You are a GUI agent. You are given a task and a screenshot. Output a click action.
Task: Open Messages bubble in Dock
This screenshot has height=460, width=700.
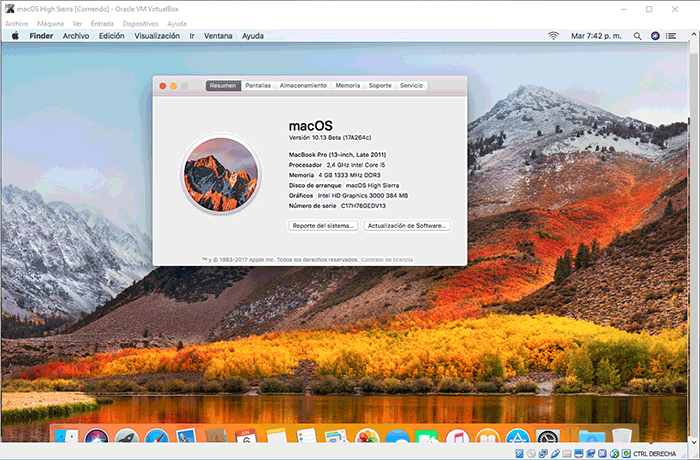397,437
